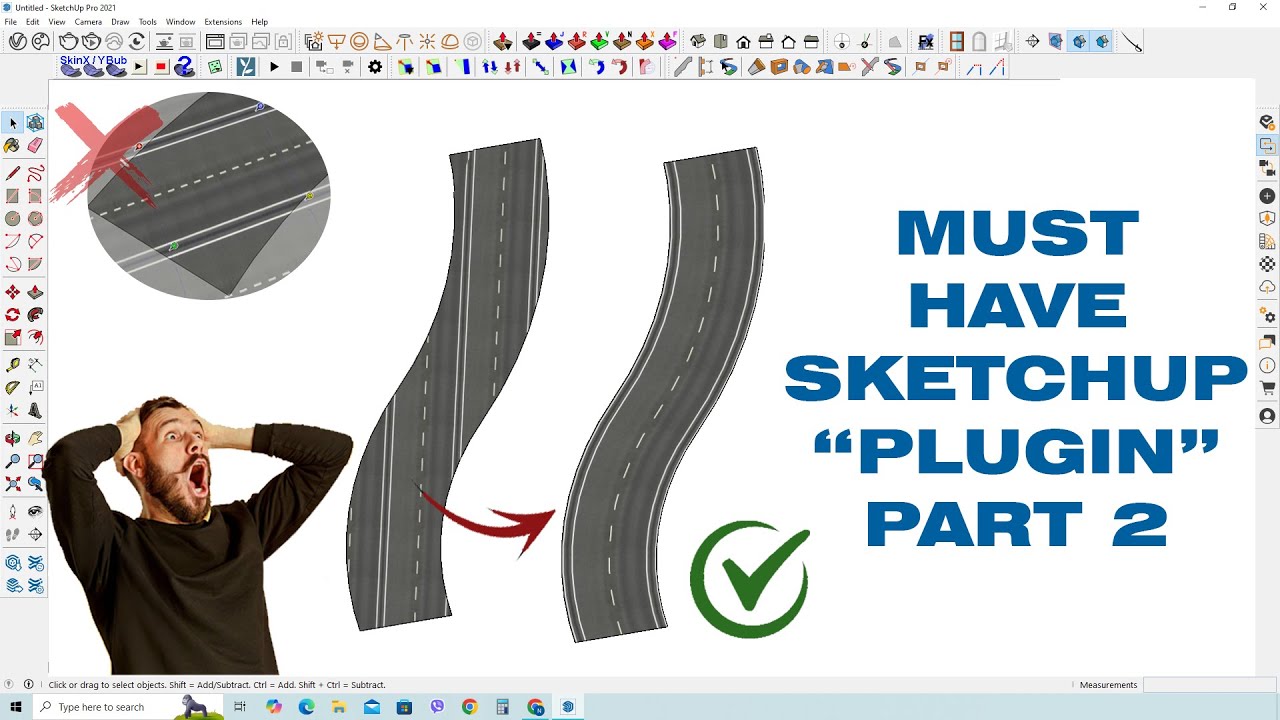1280x720 pixels.
Task: Click the black play triangle button
Action: [x=274, y=67]
